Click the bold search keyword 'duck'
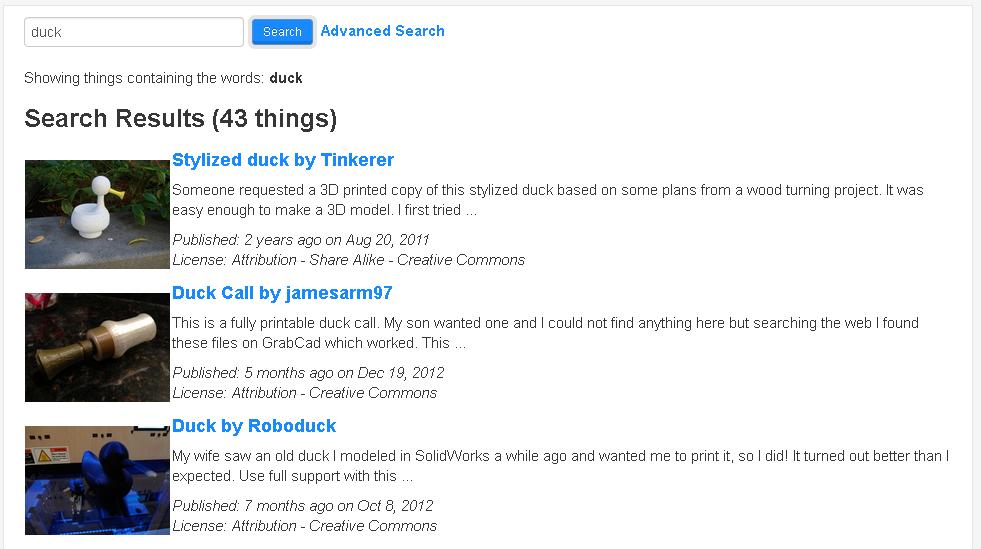981x549 pixels. point(286,78)
